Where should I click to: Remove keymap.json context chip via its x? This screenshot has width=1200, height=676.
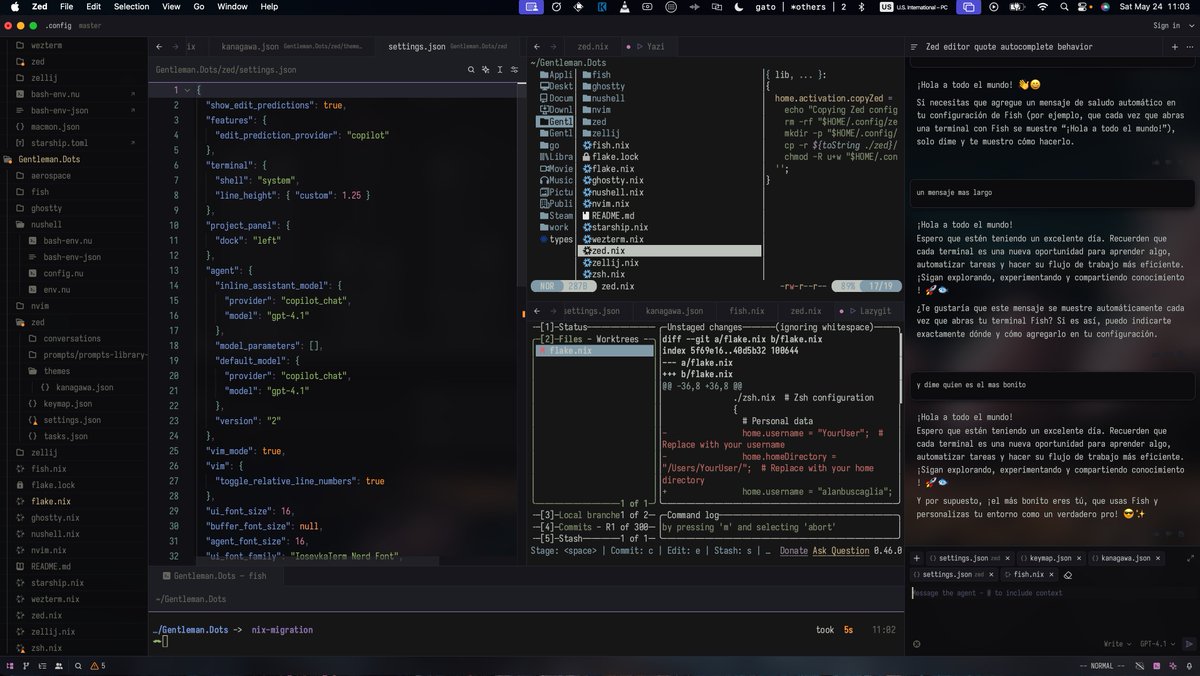point(1078,558)
